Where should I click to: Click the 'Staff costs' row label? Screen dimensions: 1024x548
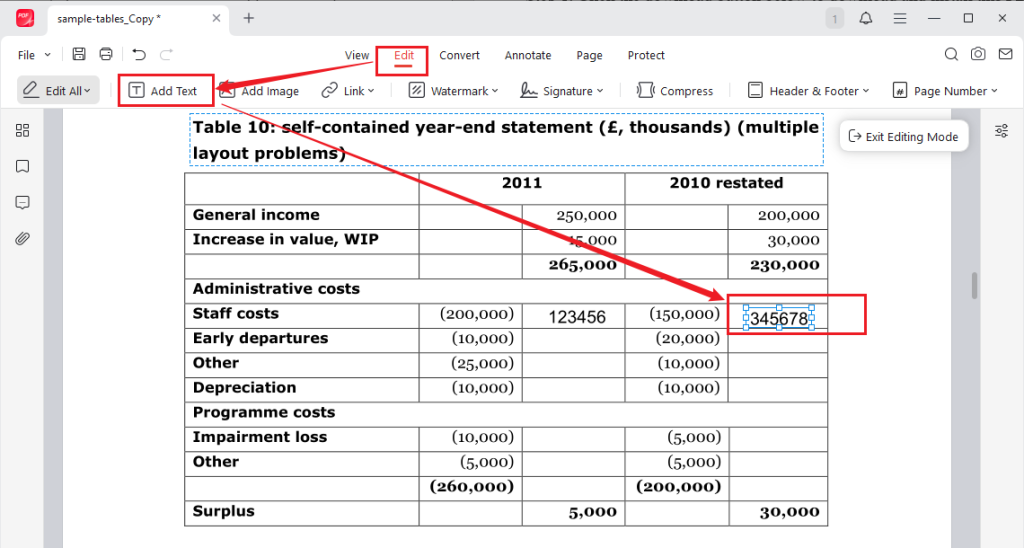[236, 314]
